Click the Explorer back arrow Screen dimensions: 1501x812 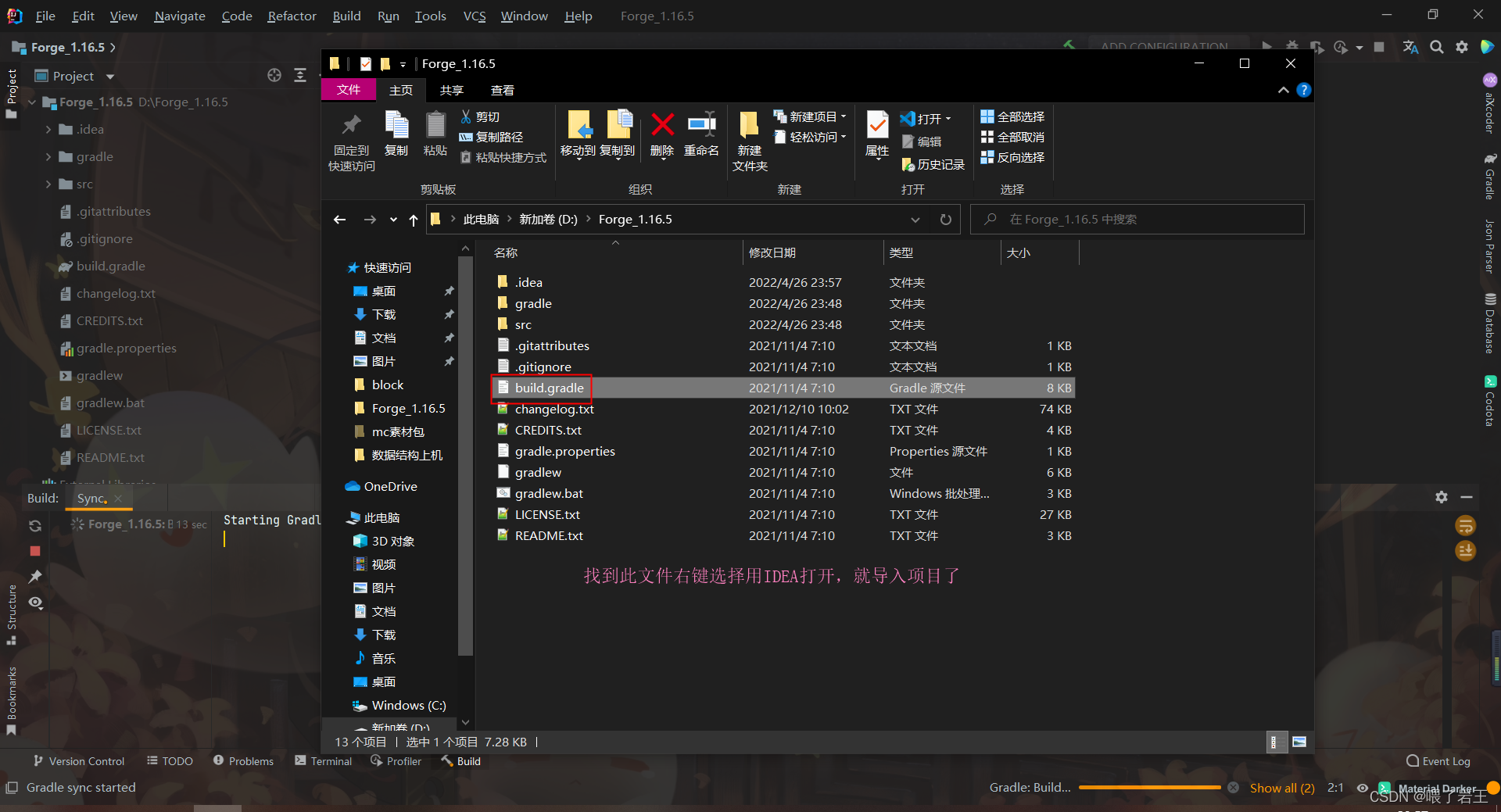(x=339, y=220)
